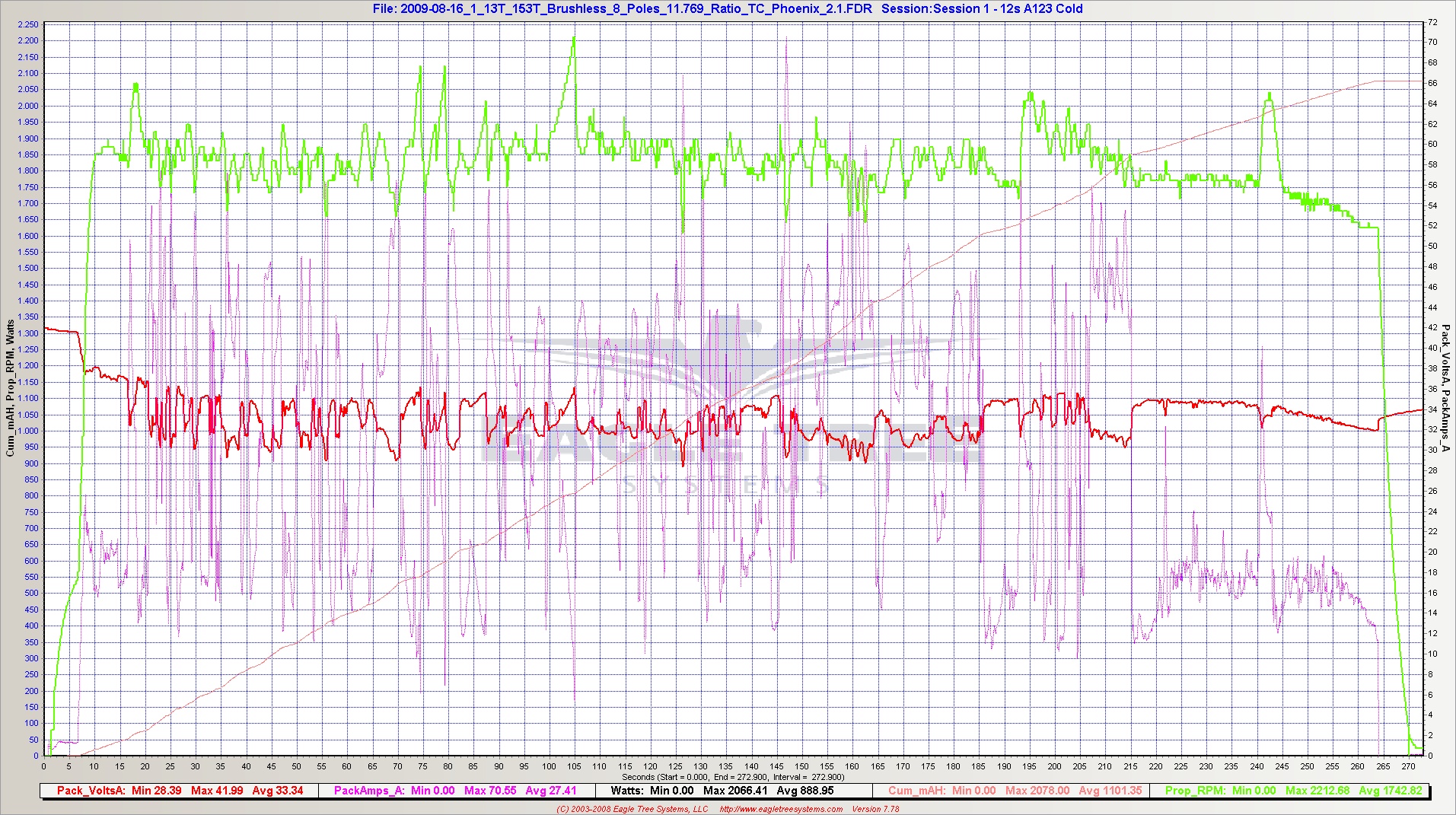Click the 'Seconds (Start = 0.000...' x-axis caption
Image resolution: width=1456 pixels, height=815 pixels.
pyautogui.click(x=732, y=777)
